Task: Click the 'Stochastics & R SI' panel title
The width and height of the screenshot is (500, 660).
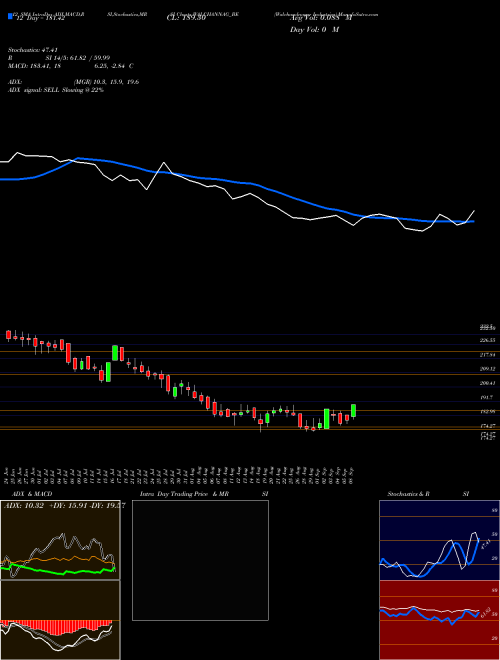Action: (x=428, y=494)
